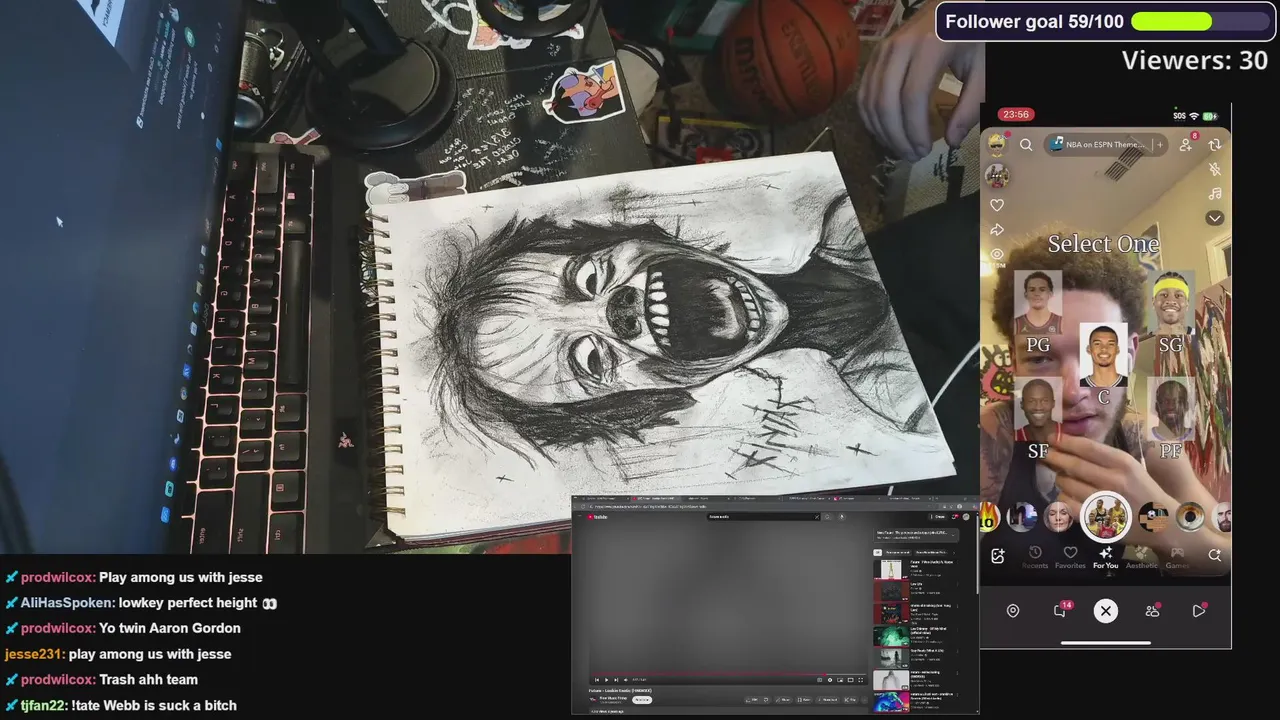Choose the flame 10 lens in carousel

tap(989, 517)
